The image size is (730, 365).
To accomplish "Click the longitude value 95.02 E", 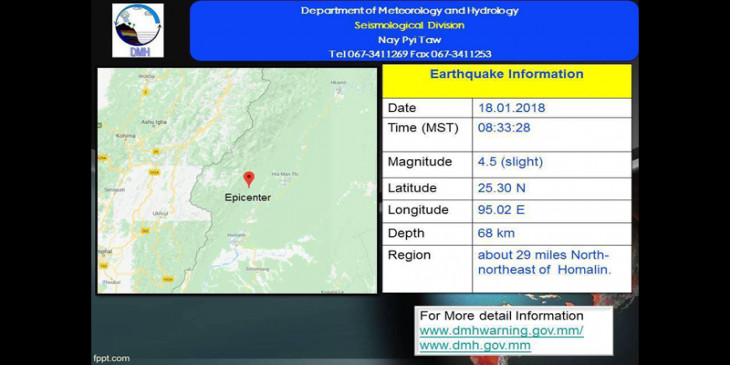I will [501, 210].
